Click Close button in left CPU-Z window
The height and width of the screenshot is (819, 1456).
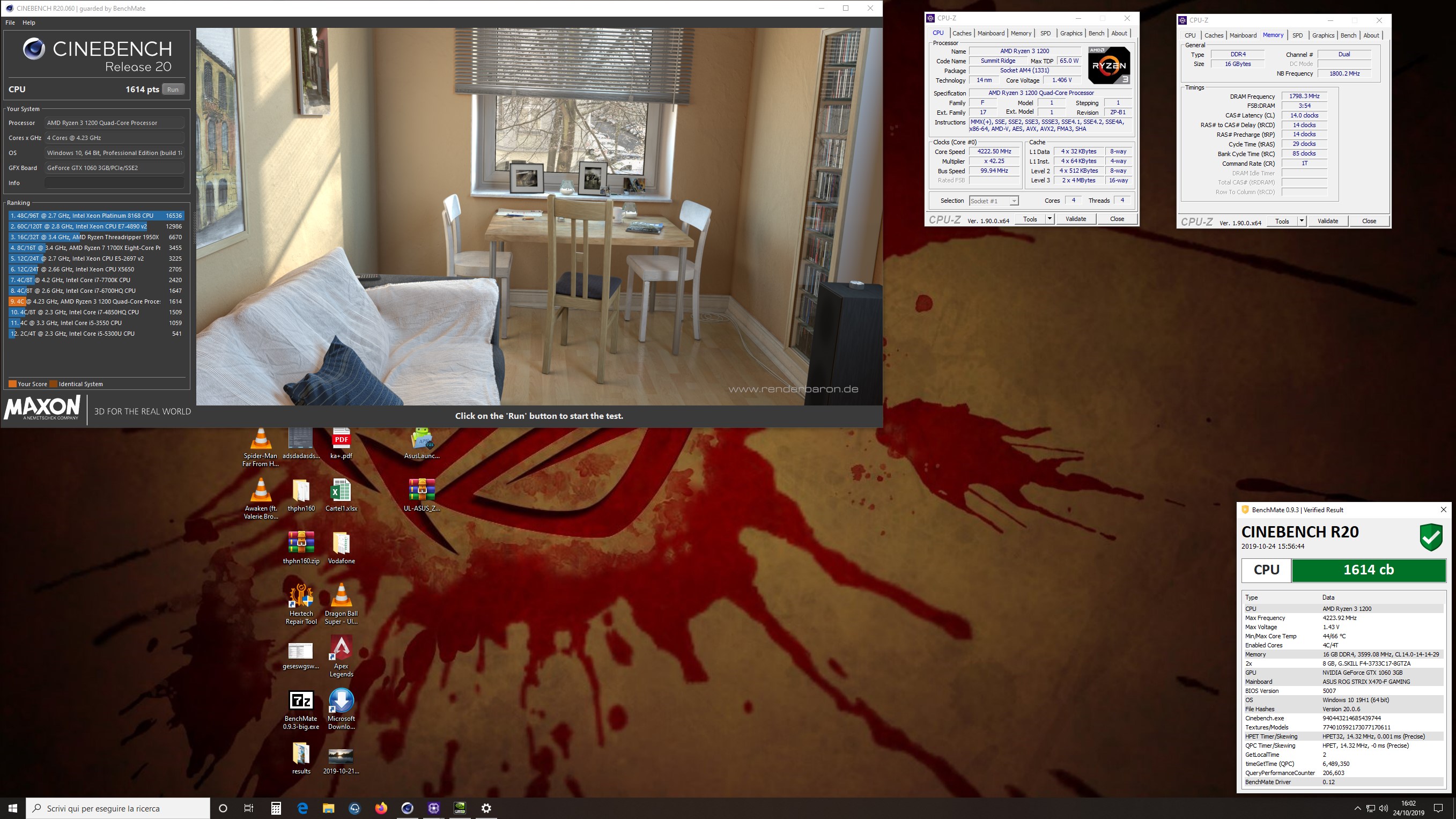click(x=1117, y=219)
